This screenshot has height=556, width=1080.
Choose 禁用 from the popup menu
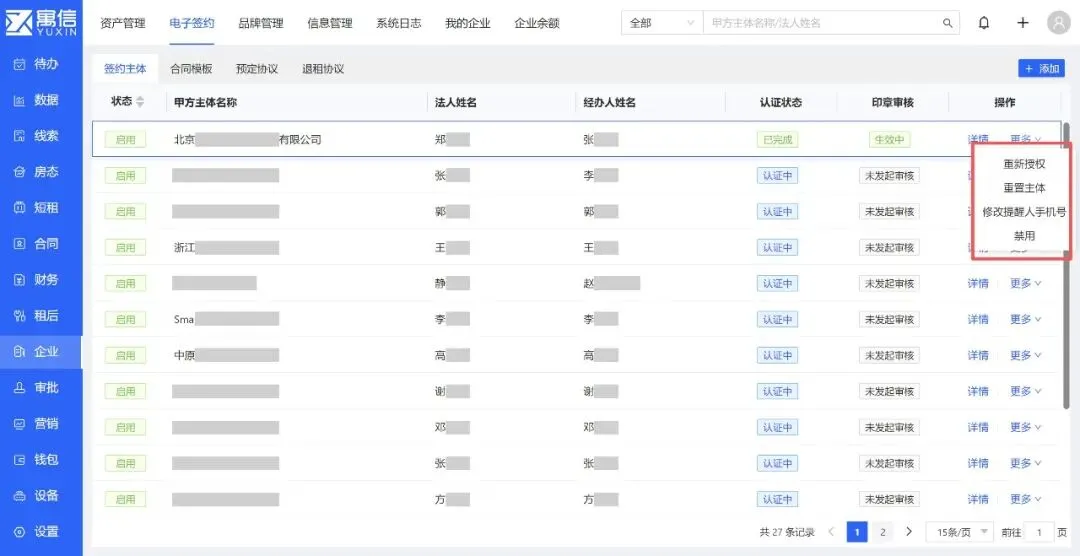[x=1024, y=236]
